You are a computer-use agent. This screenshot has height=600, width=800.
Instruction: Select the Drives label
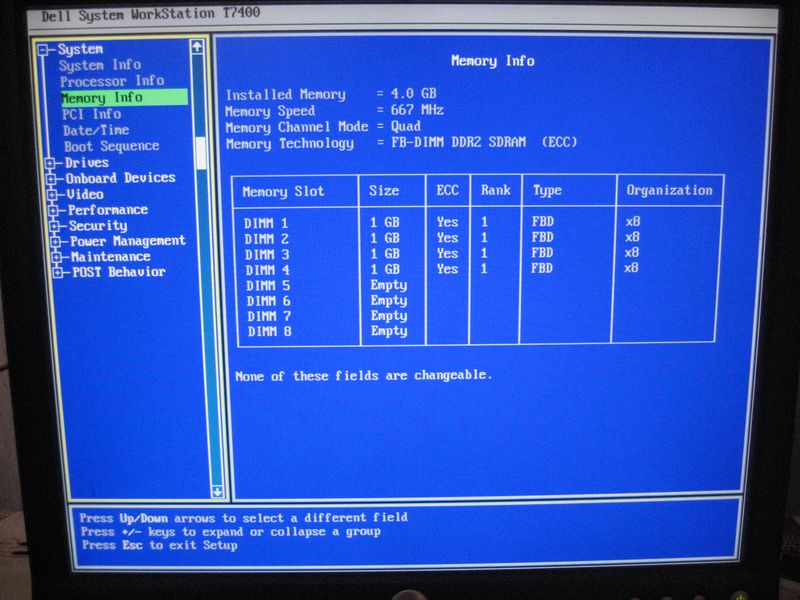pyautogui.click(x=87, y=163)
